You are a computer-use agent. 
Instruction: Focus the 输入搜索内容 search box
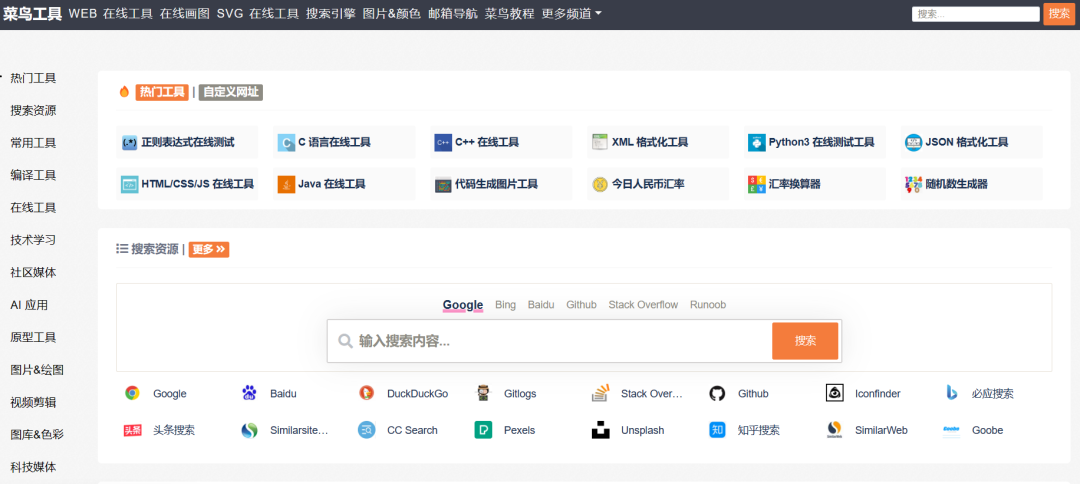[x=550, y=341]
